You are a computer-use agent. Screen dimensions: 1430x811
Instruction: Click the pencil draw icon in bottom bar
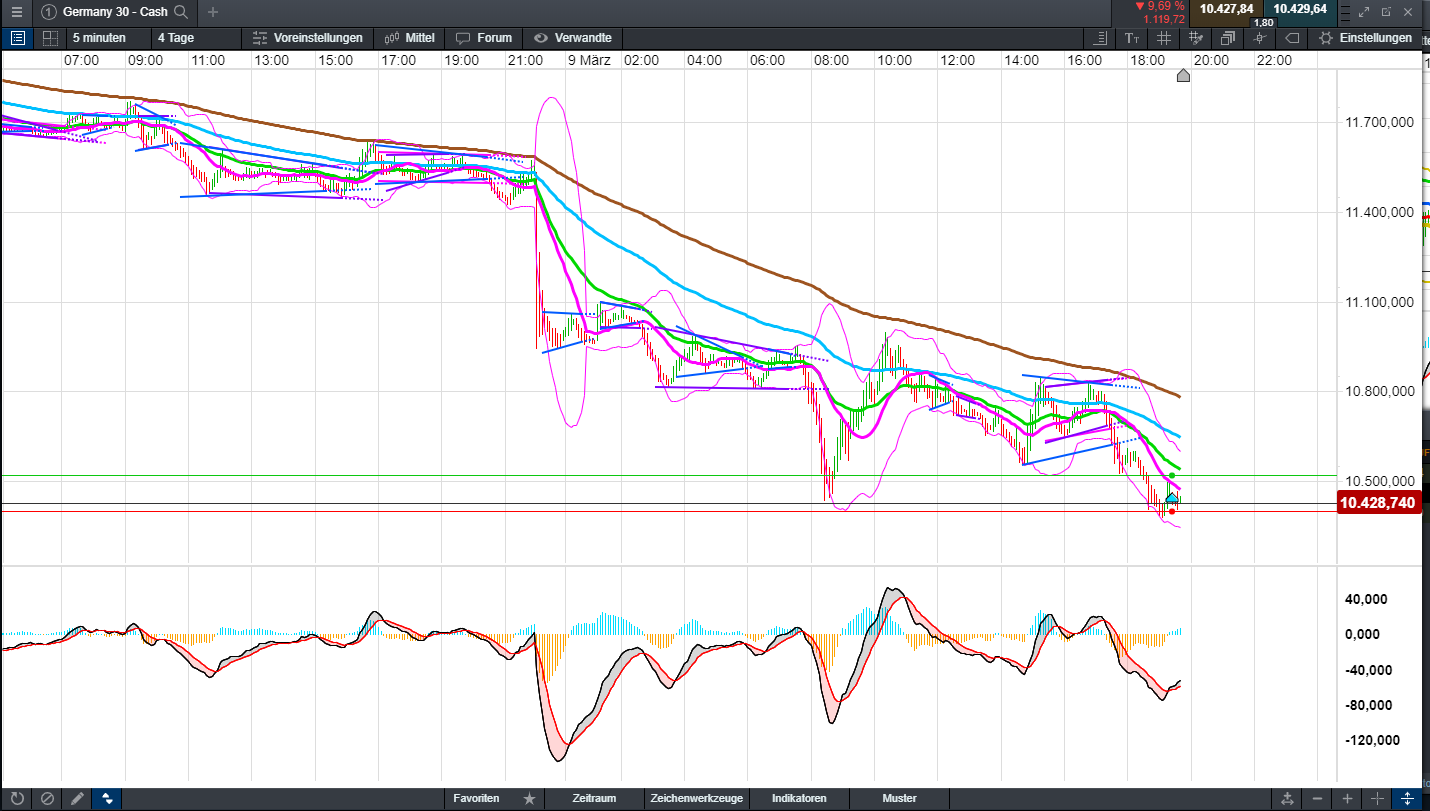click(77, 799)
